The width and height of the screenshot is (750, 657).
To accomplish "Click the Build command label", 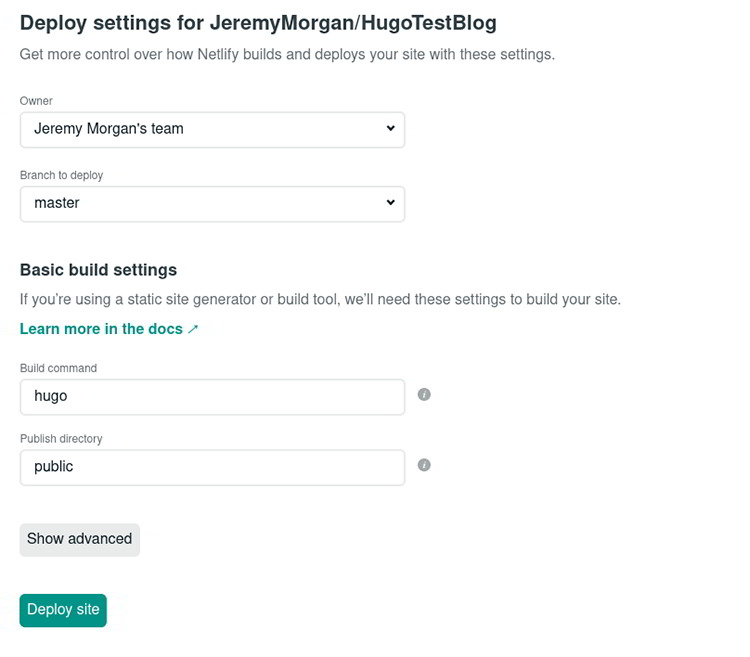I will (58, 368).
